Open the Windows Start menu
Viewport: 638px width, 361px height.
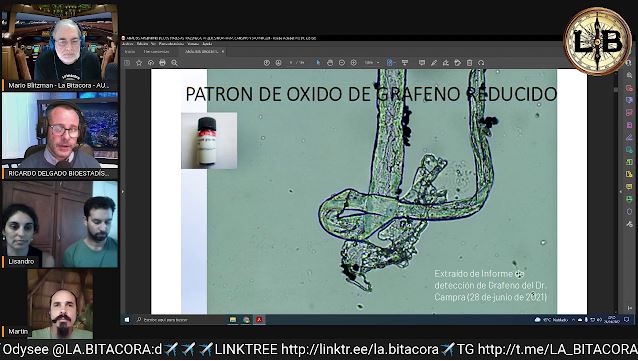[127, 320]
